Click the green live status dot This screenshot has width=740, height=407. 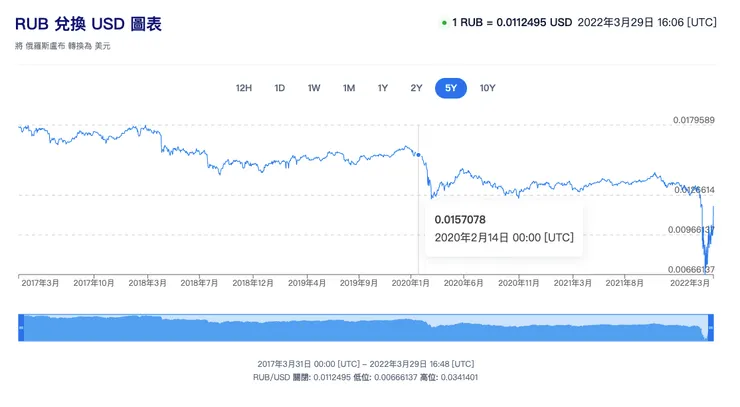[x=444, y=22]
